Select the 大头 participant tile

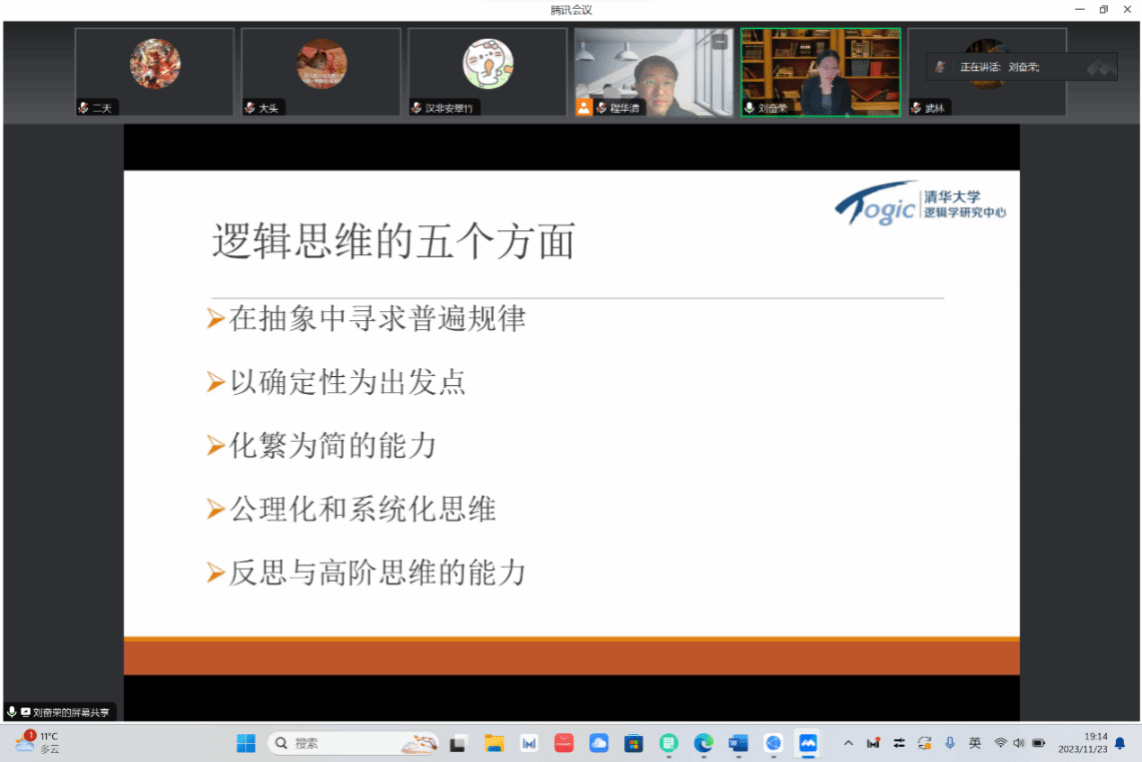[321, 72]
